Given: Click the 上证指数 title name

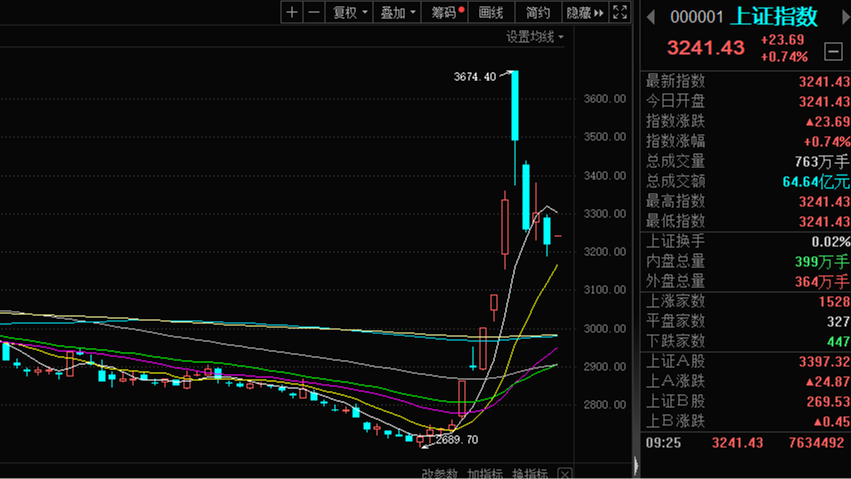Looking at the screenshot, I should 775,16.
